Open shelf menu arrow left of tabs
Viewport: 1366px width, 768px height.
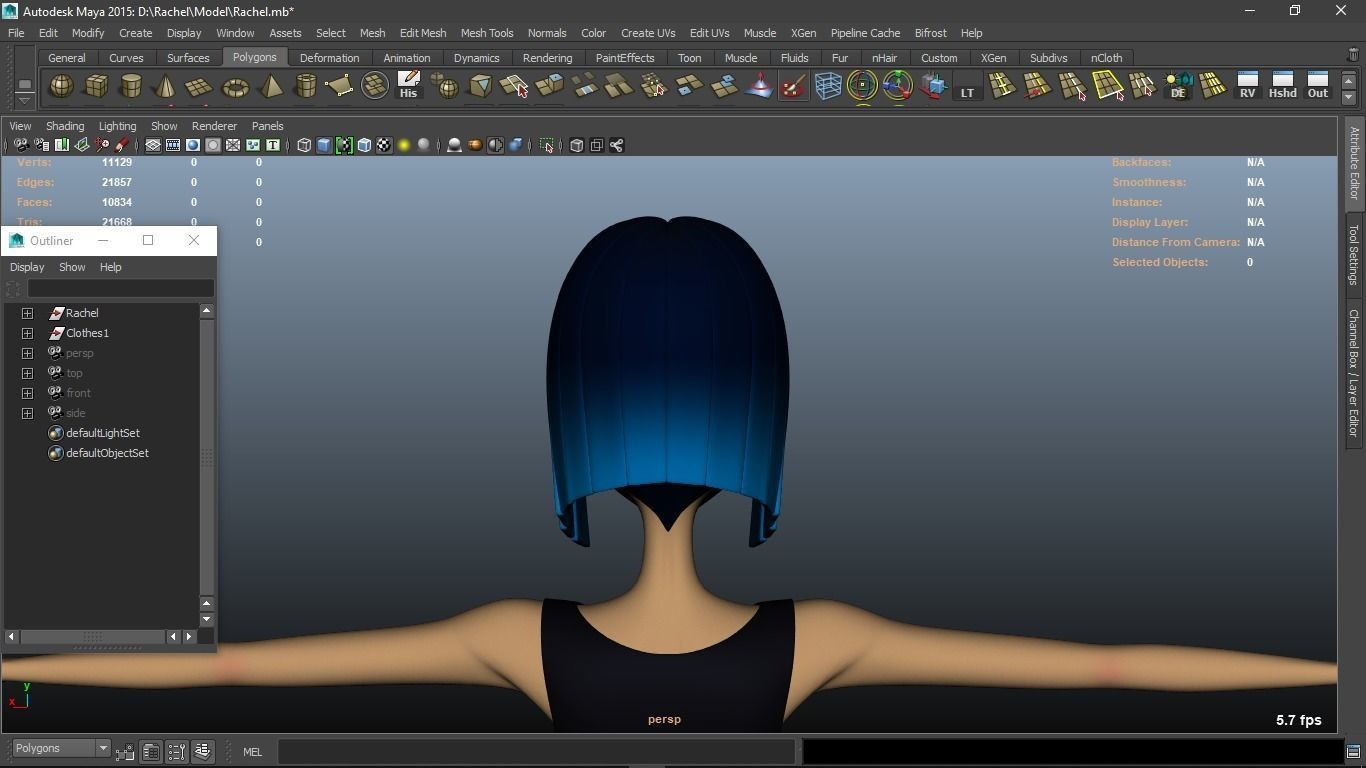pyautogui.click(x=24, y=101)
